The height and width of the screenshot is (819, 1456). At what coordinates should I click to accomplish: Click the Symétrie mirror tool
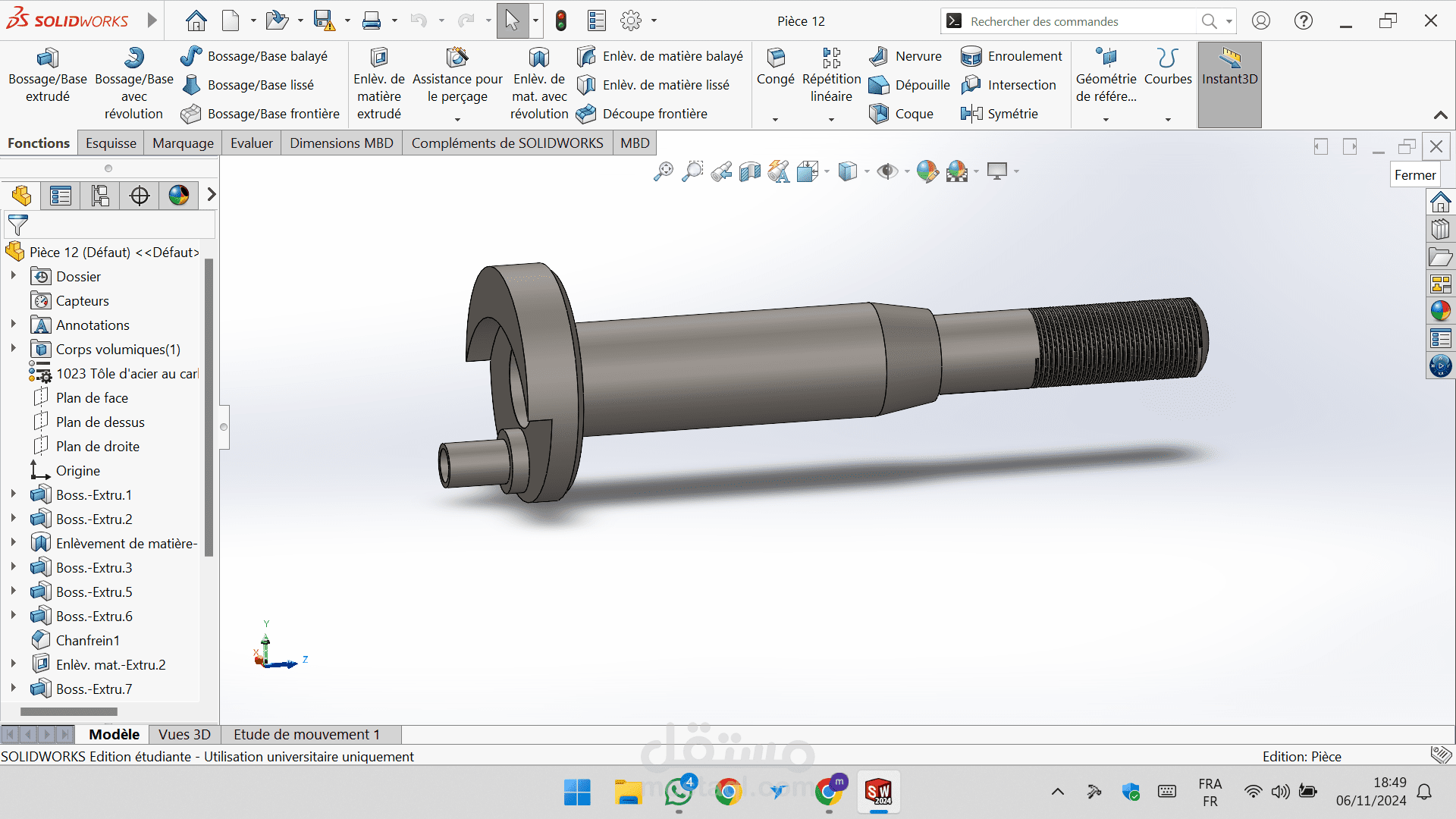[999, 114]
